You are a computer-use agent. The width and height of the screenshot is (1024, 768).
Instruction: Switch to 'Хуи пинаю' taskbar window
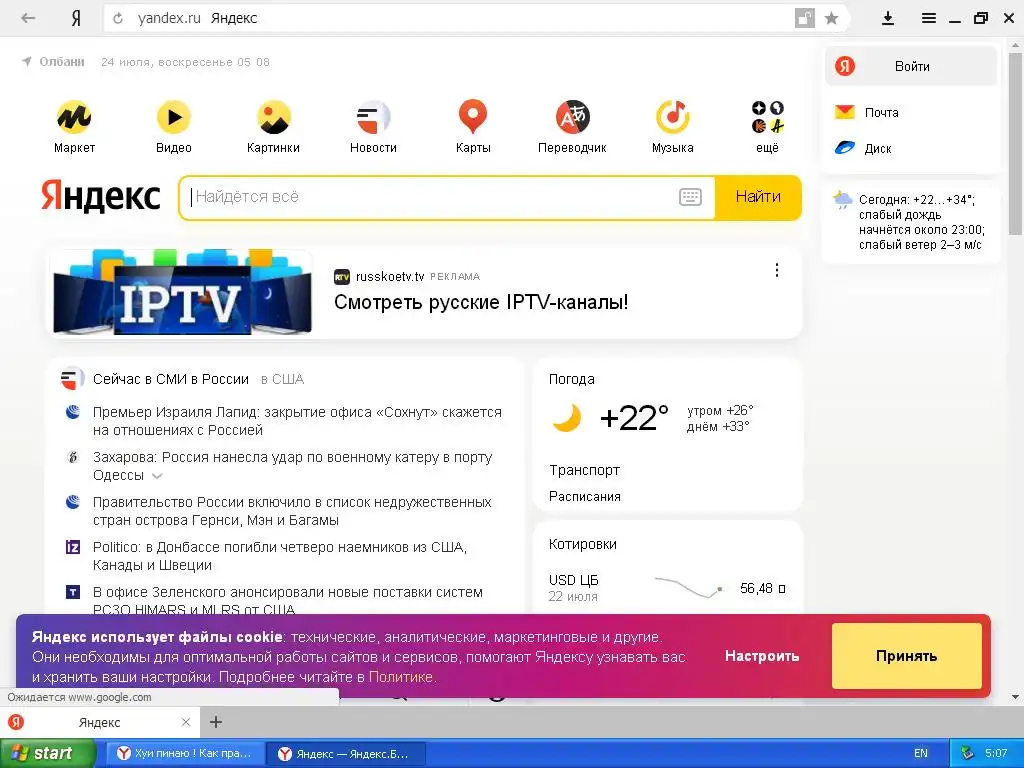click(185, 753)
